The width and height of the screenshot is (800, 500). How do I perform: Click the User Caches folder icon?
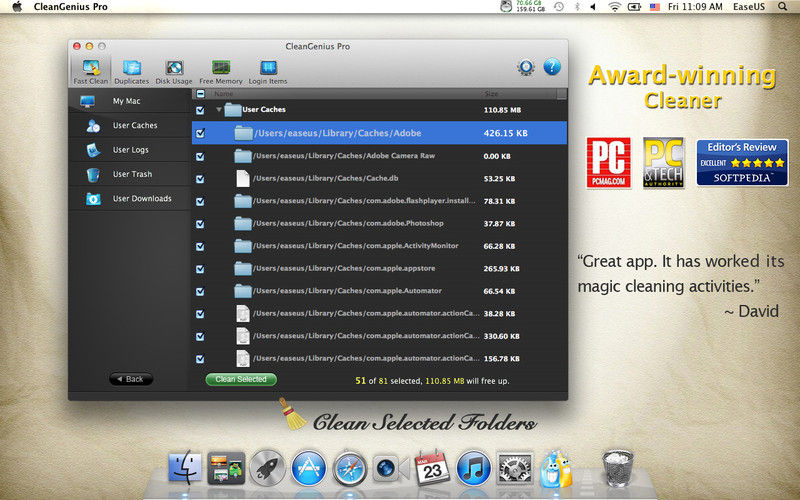pos(233,110)
